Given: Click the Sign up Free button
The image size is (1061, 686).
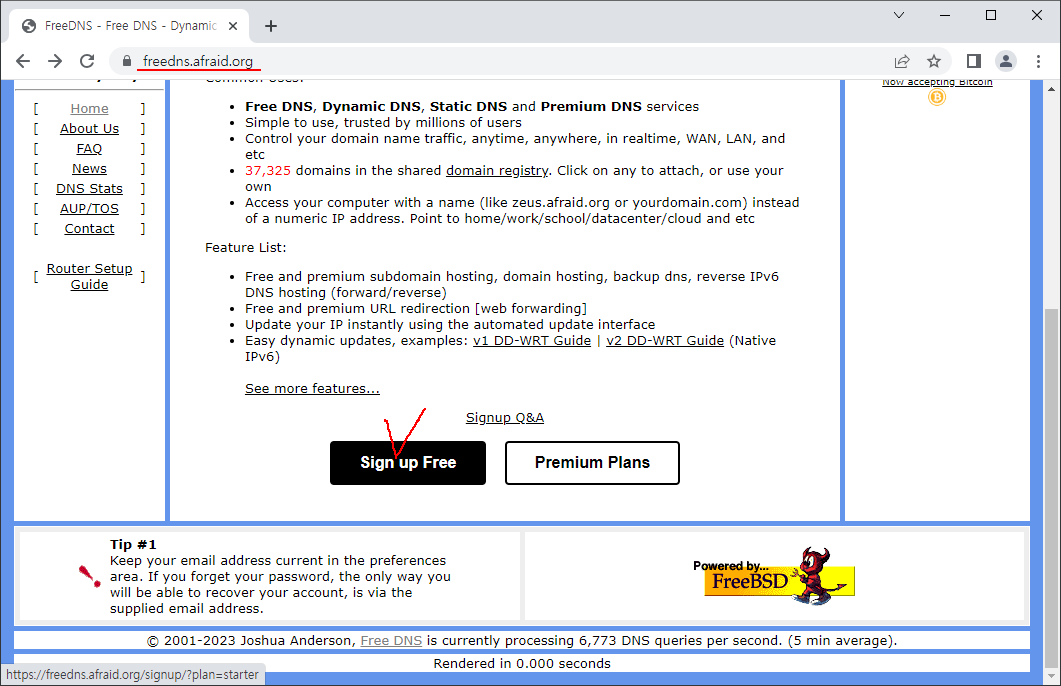Looking at the screenshot, I should tap(408, 463).
